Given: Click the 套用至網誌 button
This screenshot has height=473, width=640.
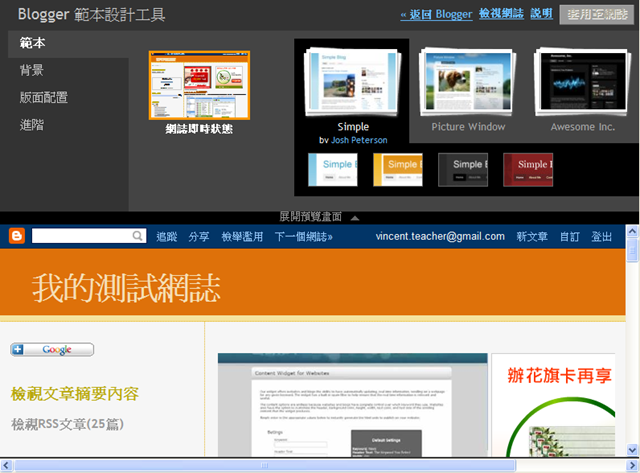Looking at the screenshot, I should tap(597, 15).
